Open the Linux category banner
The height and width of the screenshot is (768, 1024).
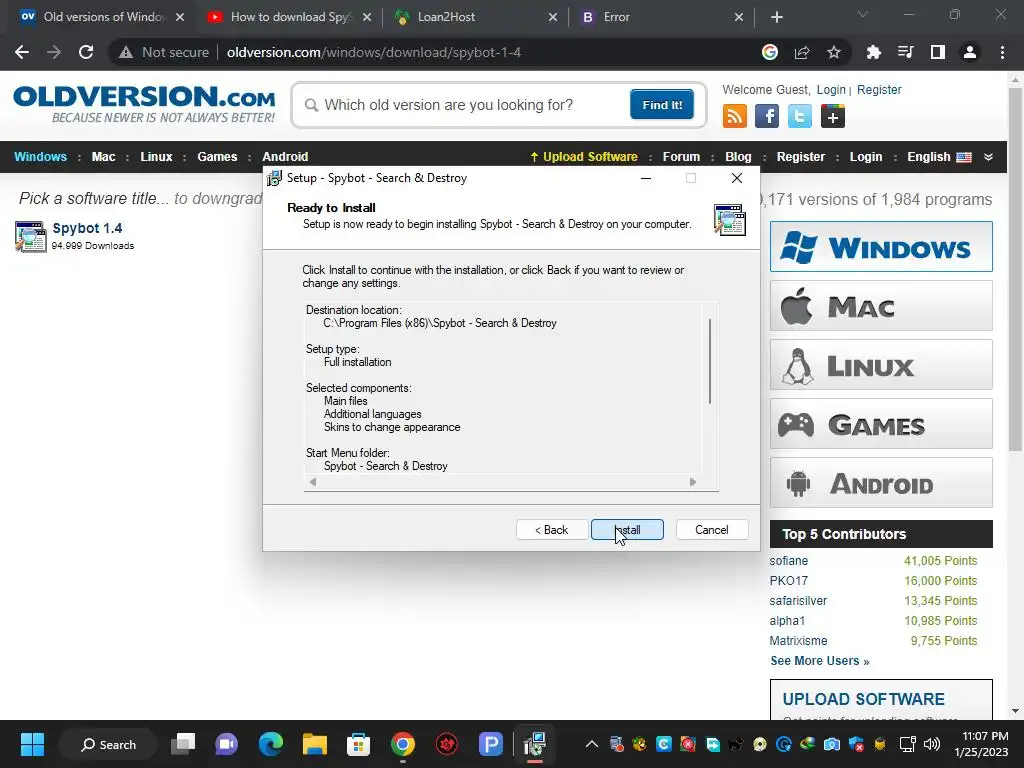pos(881,364)
